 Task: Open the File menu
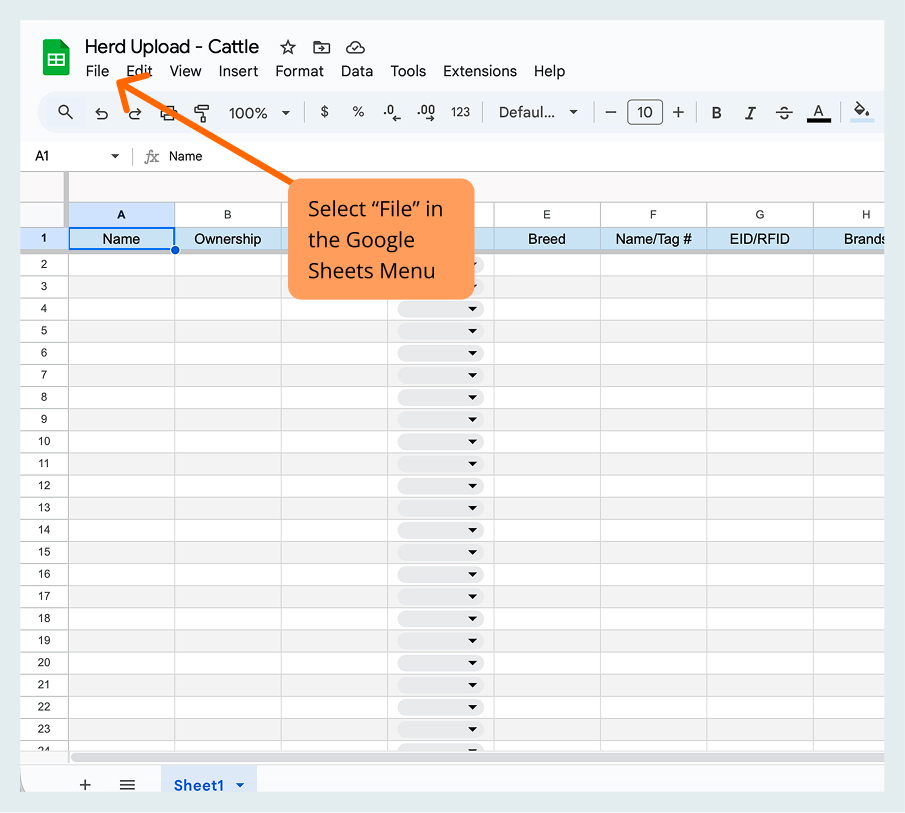[x=97, y=71]
